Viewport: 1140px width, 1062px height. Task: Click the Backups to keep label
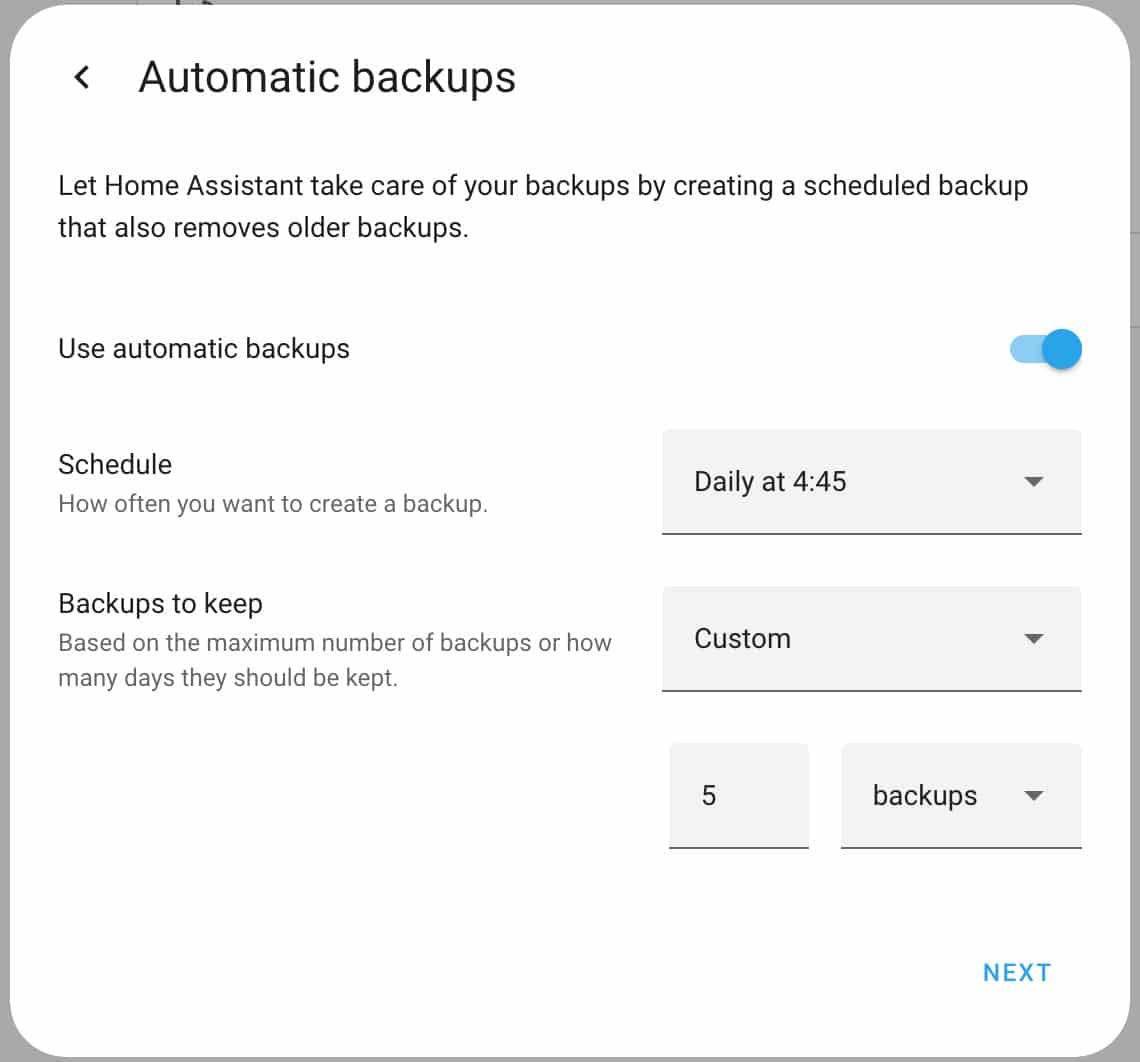click(x=160, y=604)
